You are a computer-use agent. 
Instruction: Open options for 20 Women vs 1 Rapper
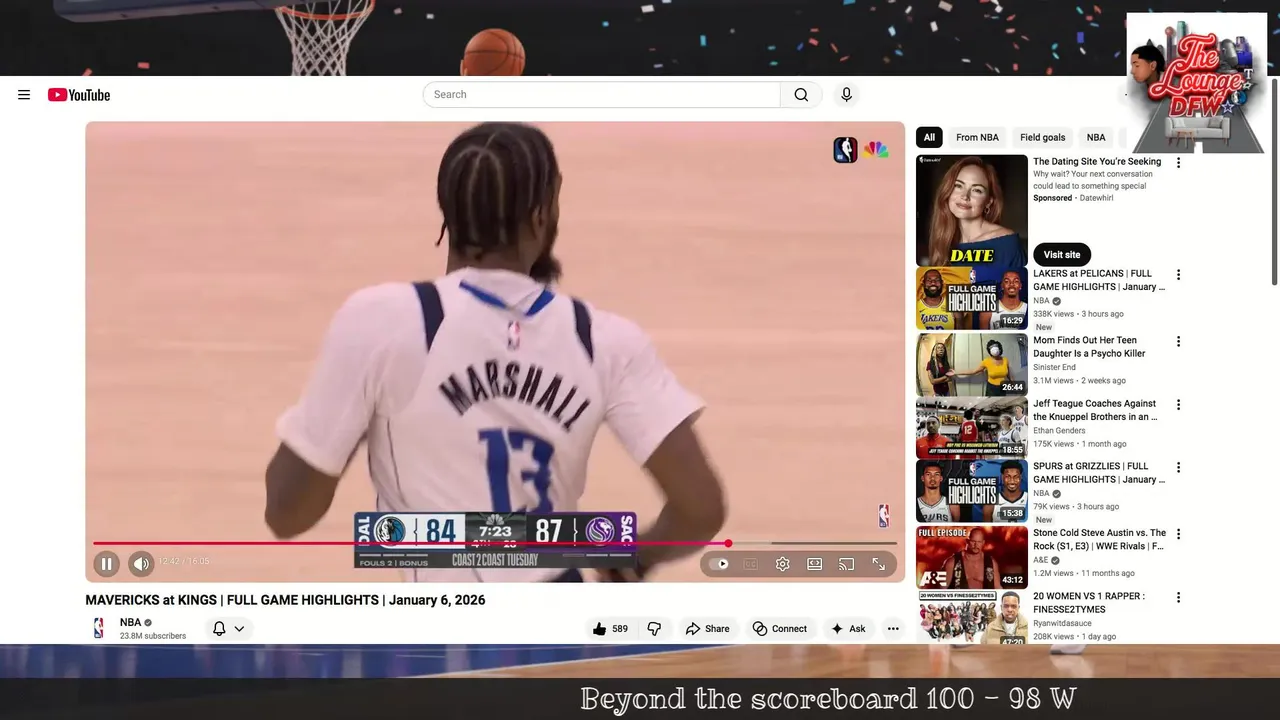1178,597
